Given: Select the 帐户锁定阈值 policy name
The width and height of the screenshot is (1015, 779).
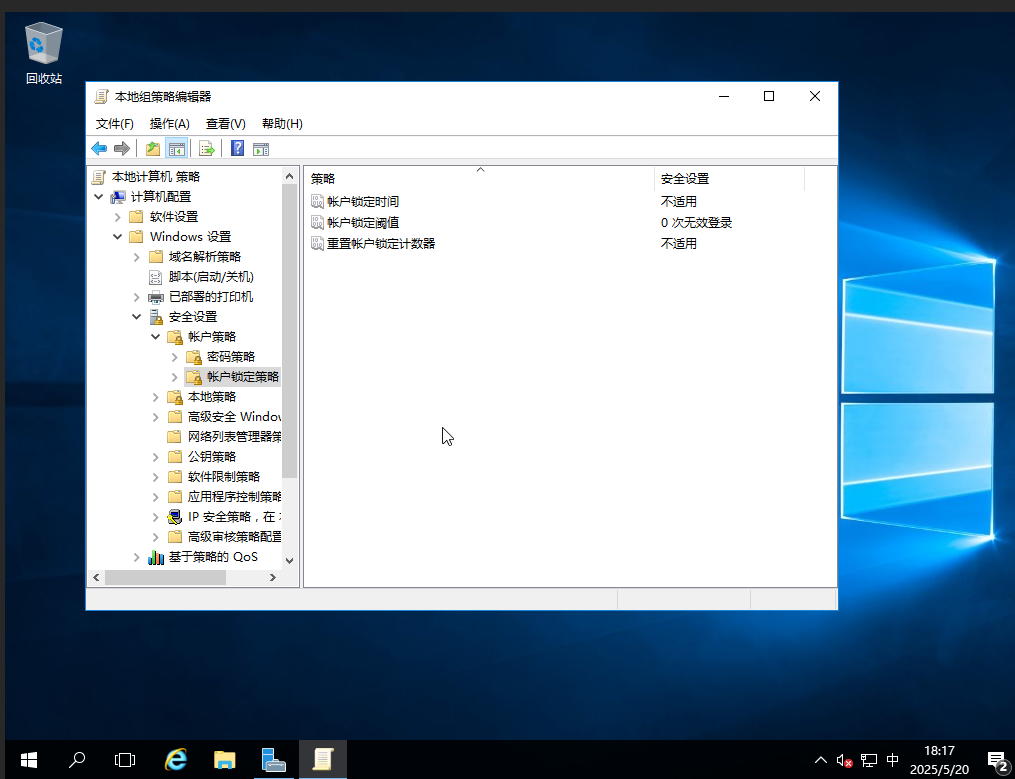Looking at the screenshot, I should pos(362,223).
